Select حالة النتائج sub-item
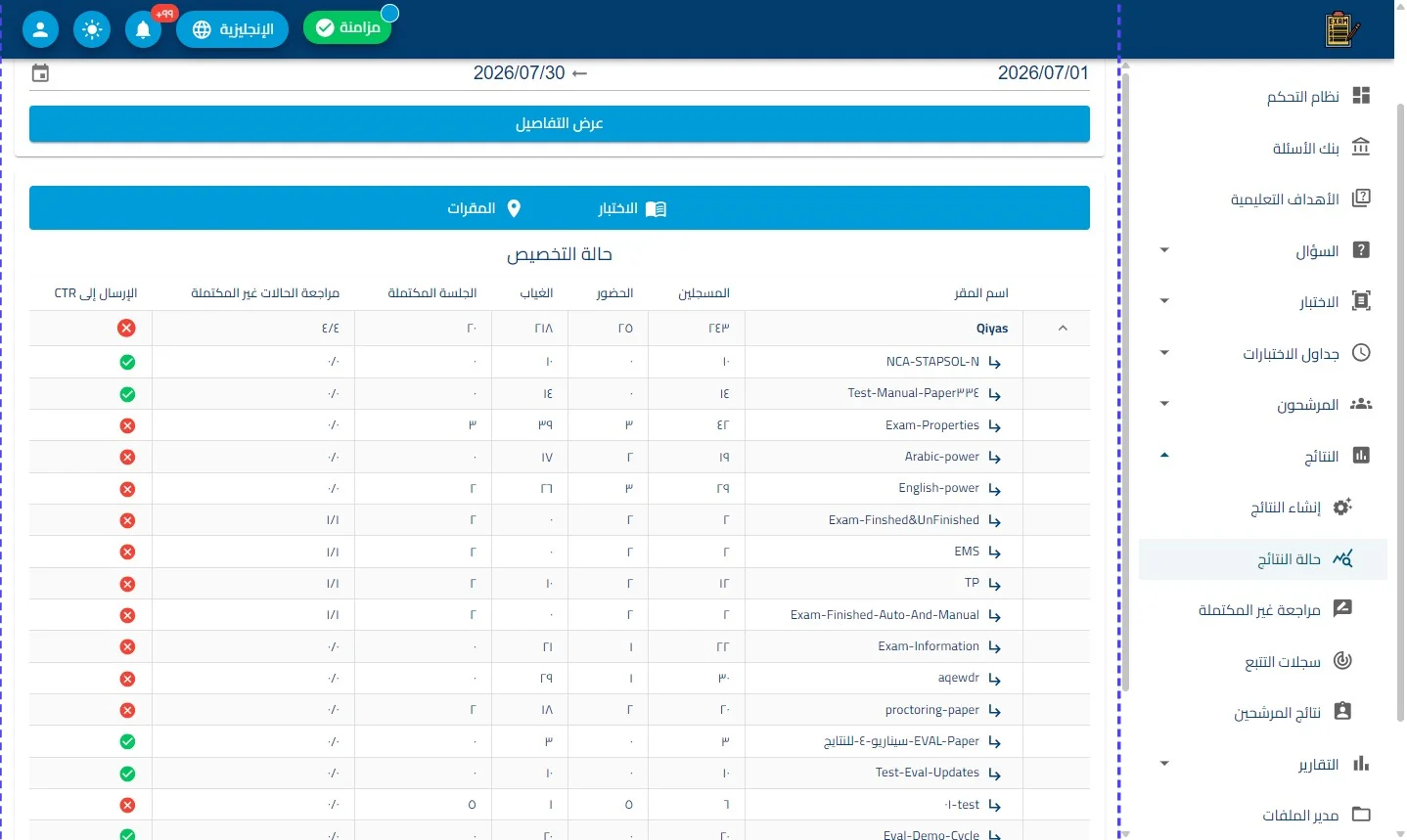Viewport: 1407px width, 840px height. pyautogui.click(x=1261, y=558)
